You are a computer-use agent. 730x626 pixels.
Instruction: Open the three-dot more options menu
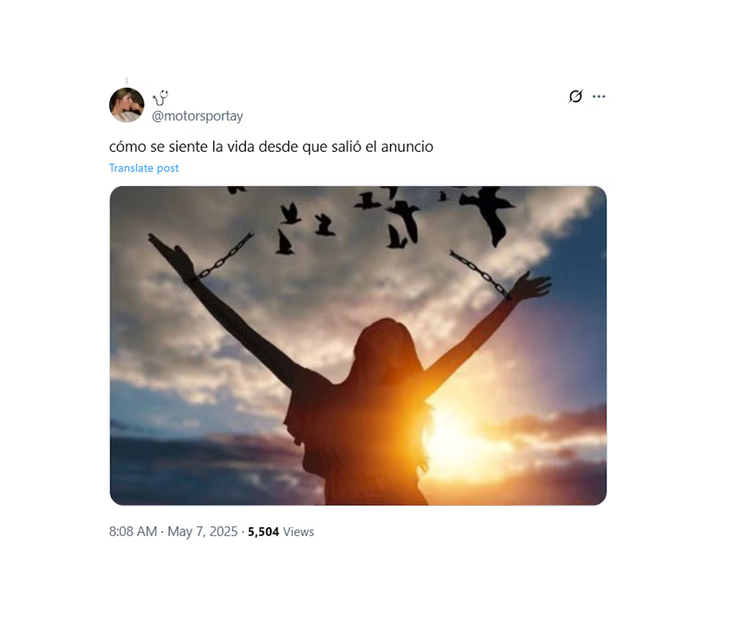[x=599, y=96]
